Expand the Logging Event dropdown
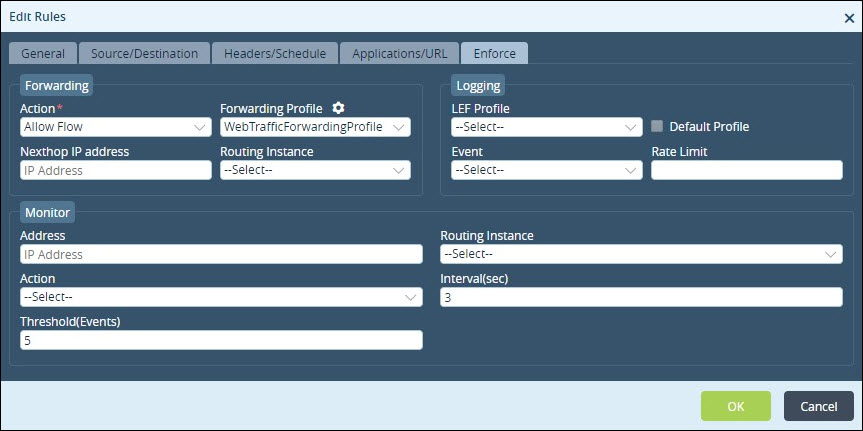Image resolution: width=863 pixels, height=431 pixels. click(x=547, y=170)
